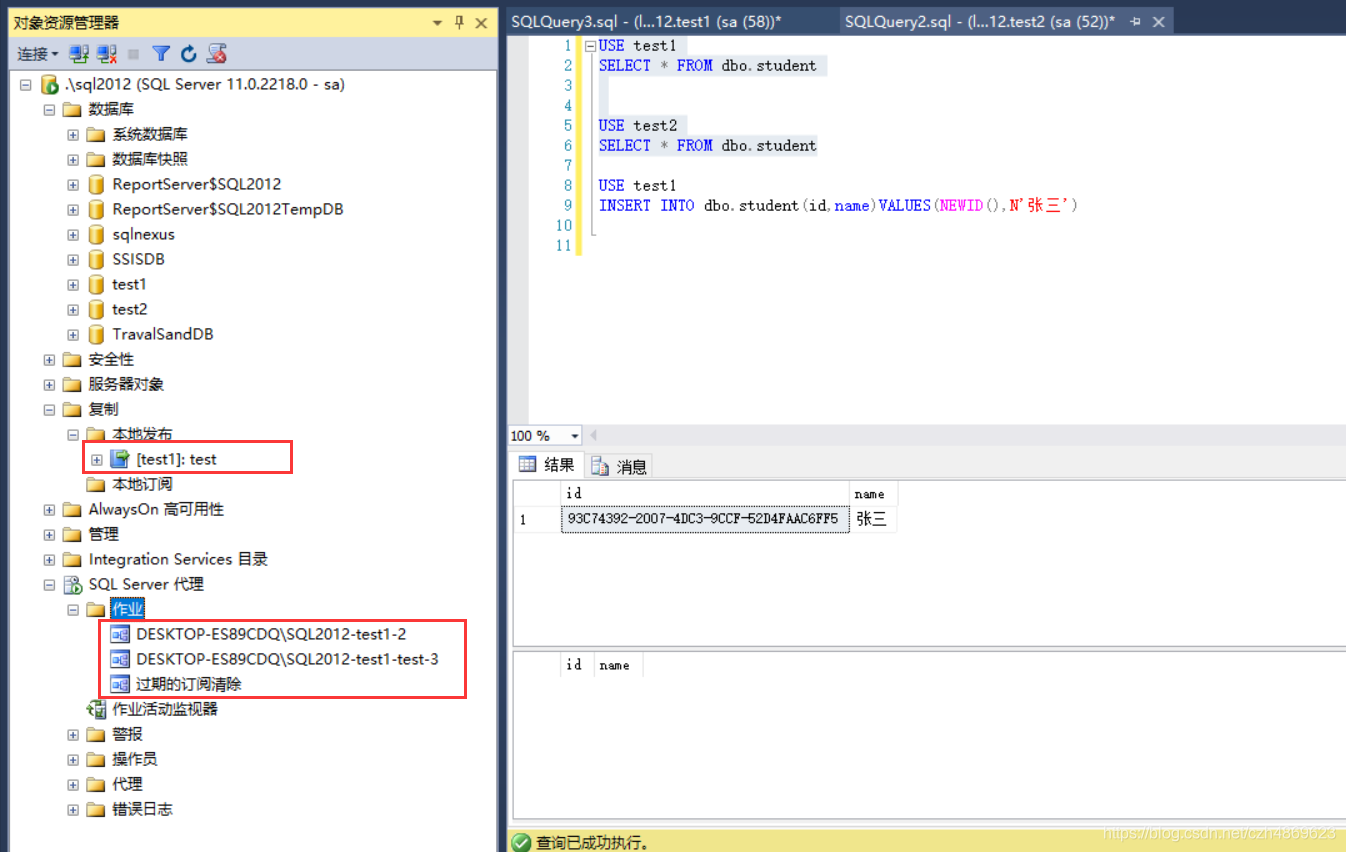The width and height of the screenshot is (1346, 852).
Task: Select job icon for DESKTOP-ES89CDQ\SQL2012-test1-2
Action: [120, 635]
